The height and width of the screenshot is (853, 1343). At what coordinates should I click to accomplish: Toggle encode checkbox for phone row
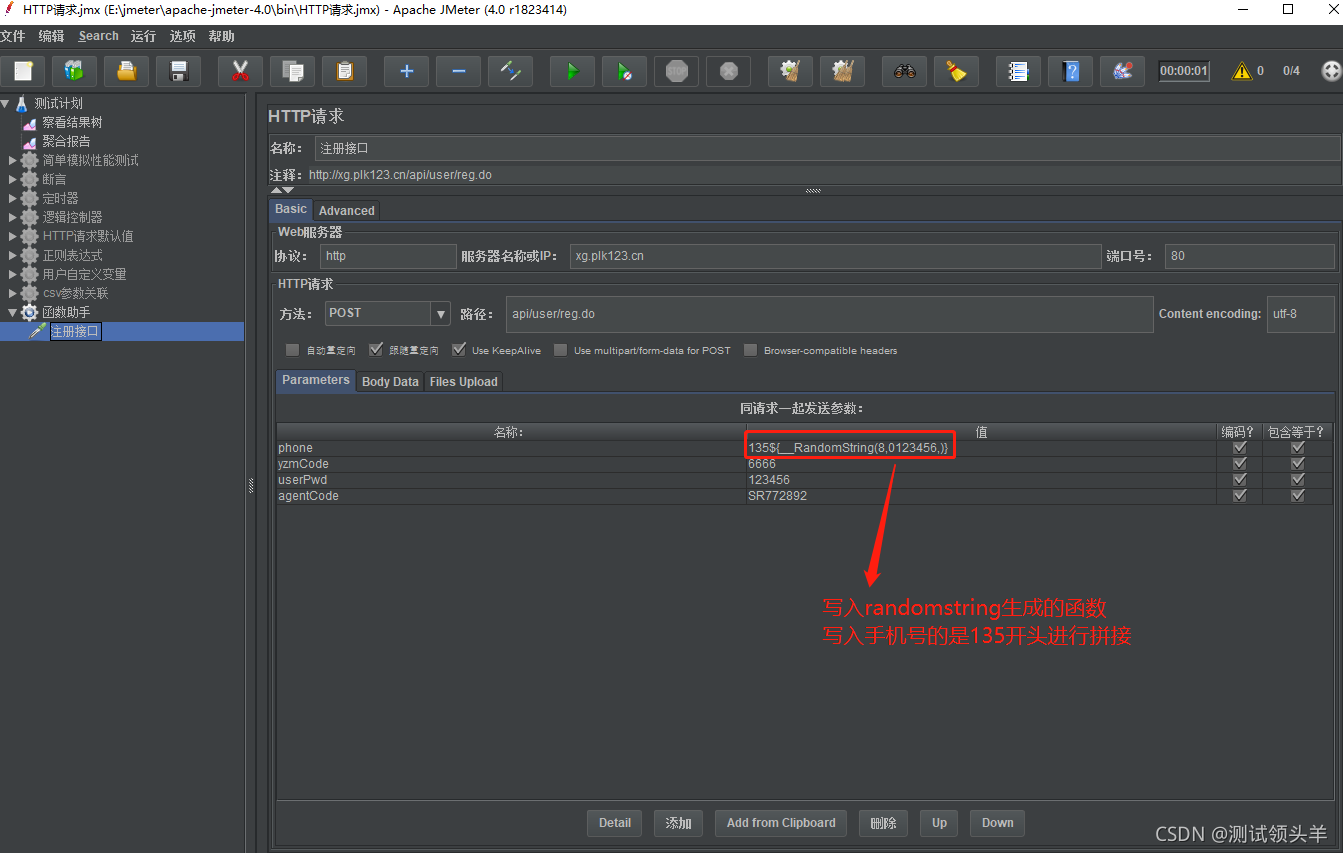1240,448
